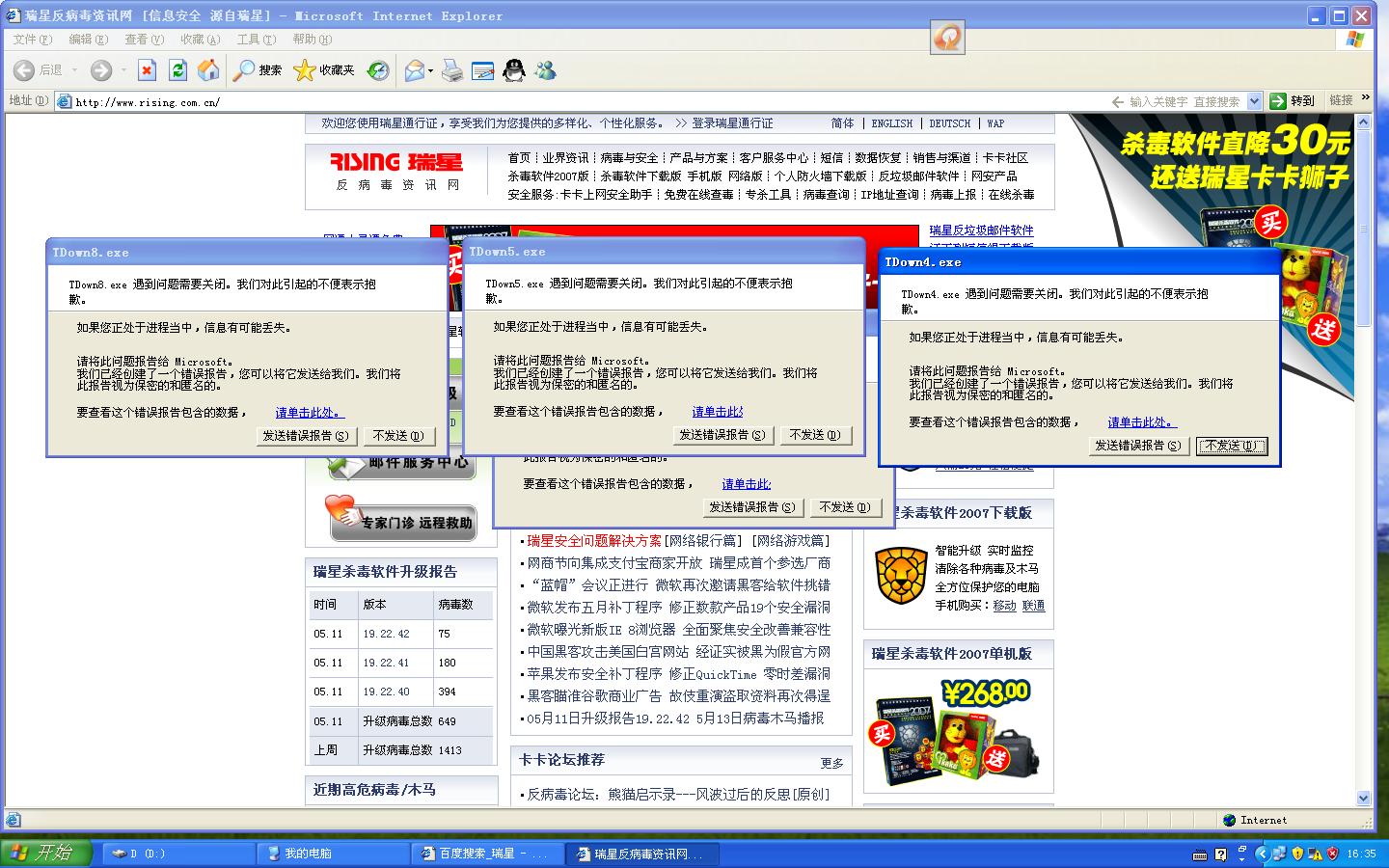Open the ENGLISH language link
Viewport: 1389px width, 868px height.
[x=892, y=123]
